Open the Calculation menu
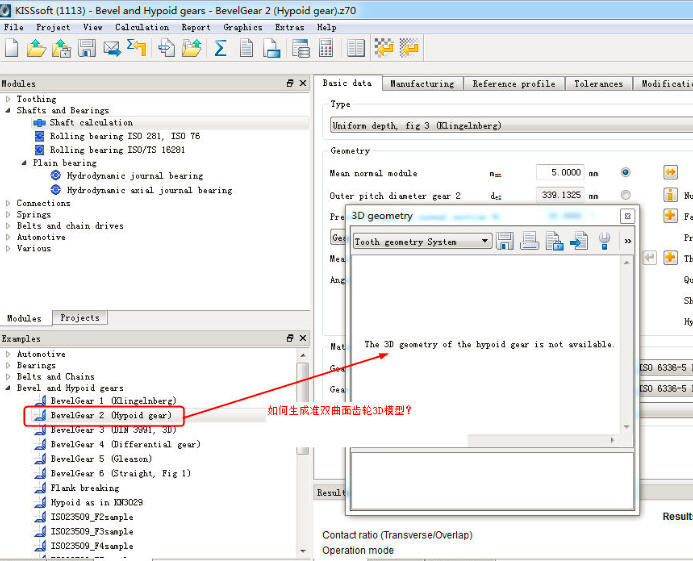 click(142, 27)
